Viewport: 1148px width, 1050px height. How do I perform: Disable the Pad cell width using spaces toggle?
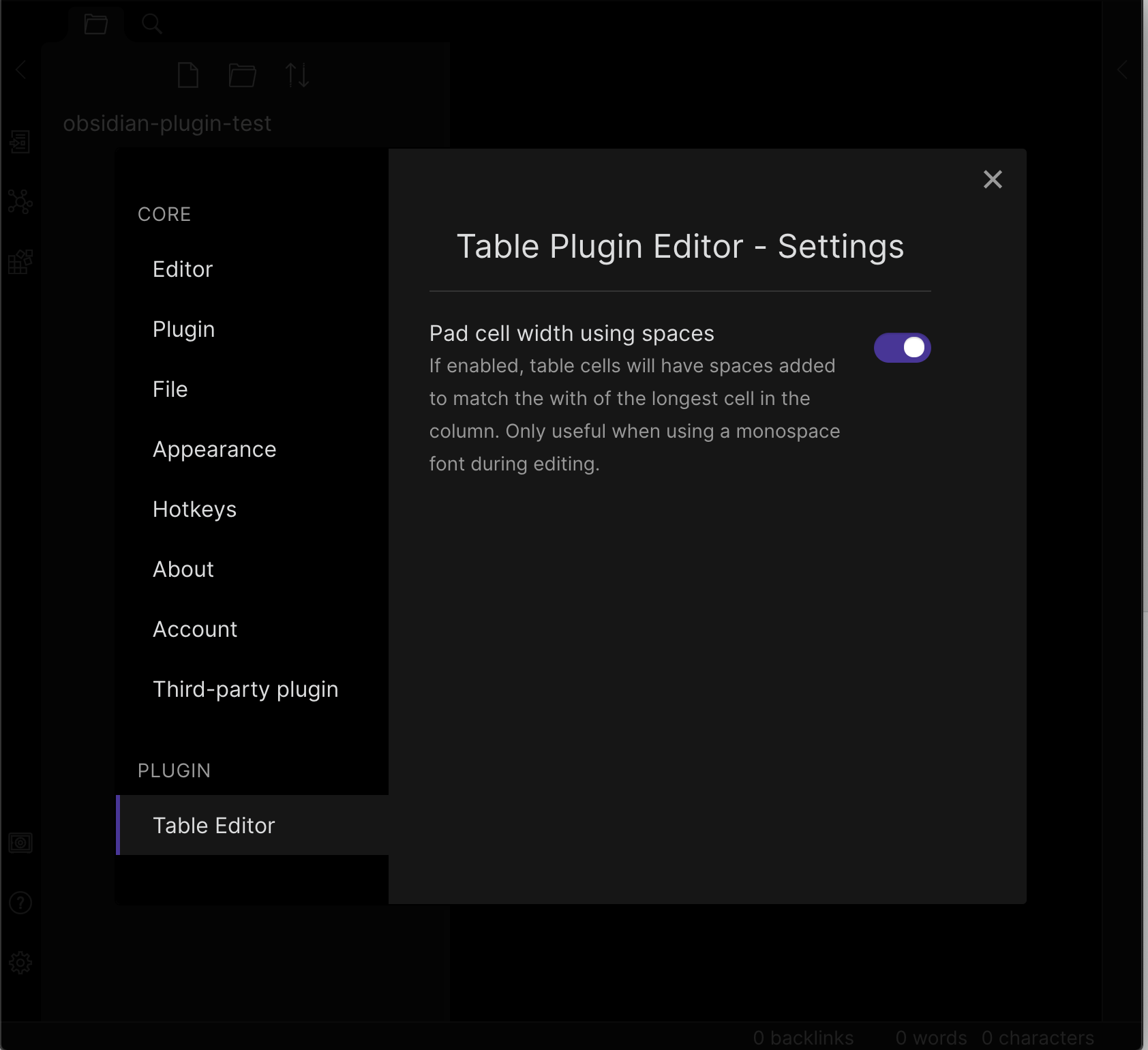pyautogui.click(x=903, y=347)
